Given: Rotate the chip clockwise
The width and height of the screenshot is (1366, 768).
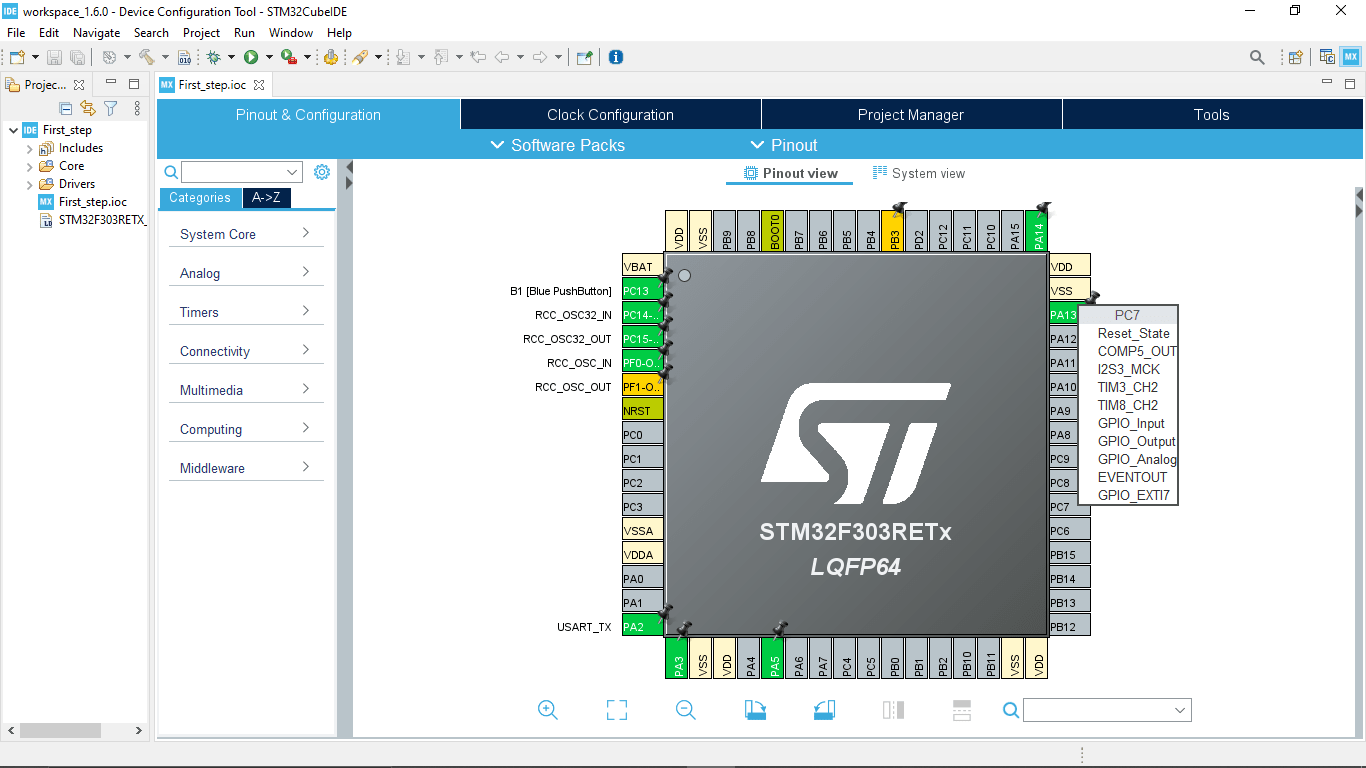Looking at the screenshot, I should coord(755,710).
